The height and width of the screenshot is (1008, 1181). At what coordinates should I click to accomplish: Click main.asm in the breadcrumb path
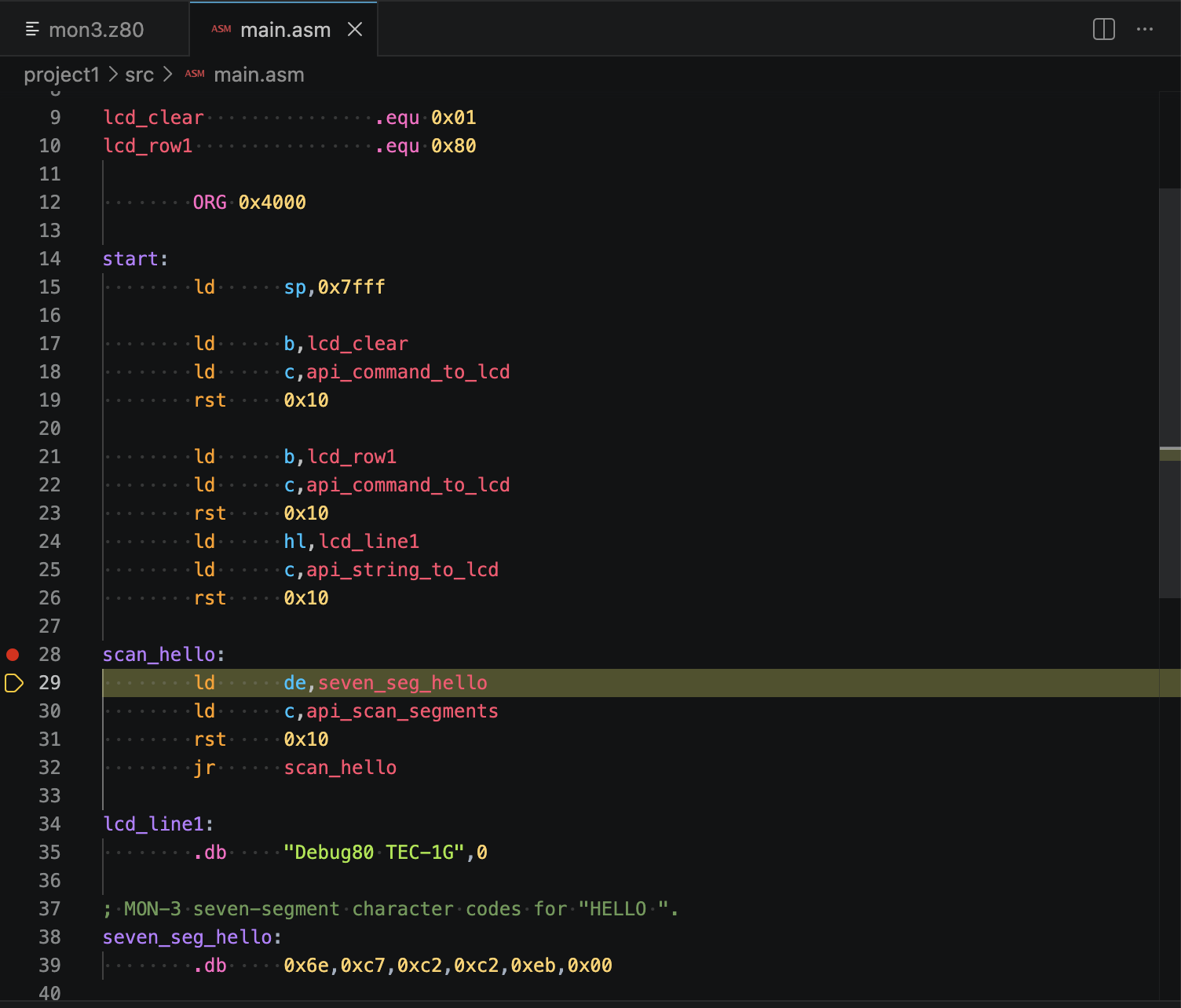pyautogui.click(x=258, y=75)
